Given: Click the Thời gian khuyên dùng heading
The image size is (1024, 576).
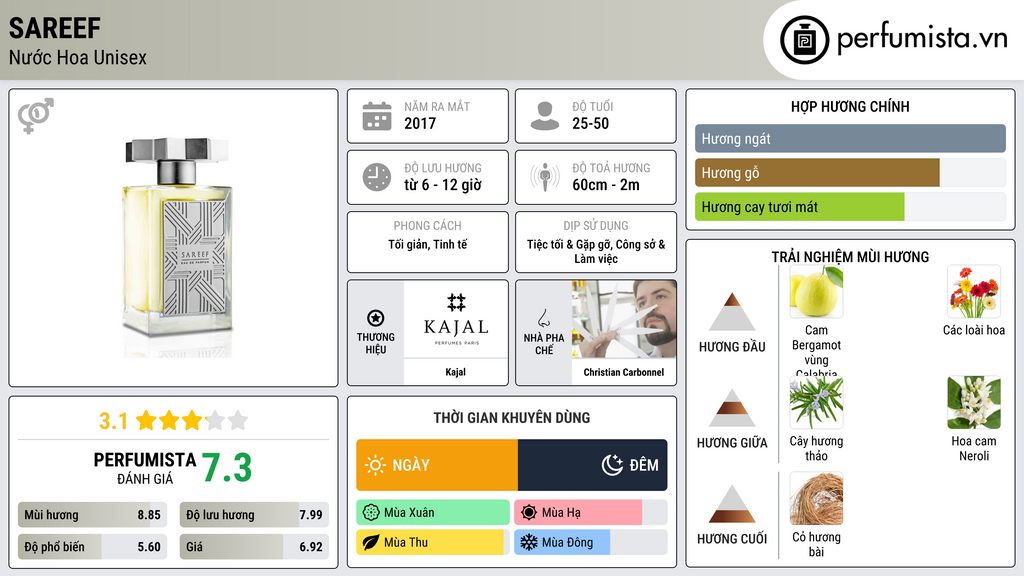Looking at the screenshot, I should click(x=512, y=418).
